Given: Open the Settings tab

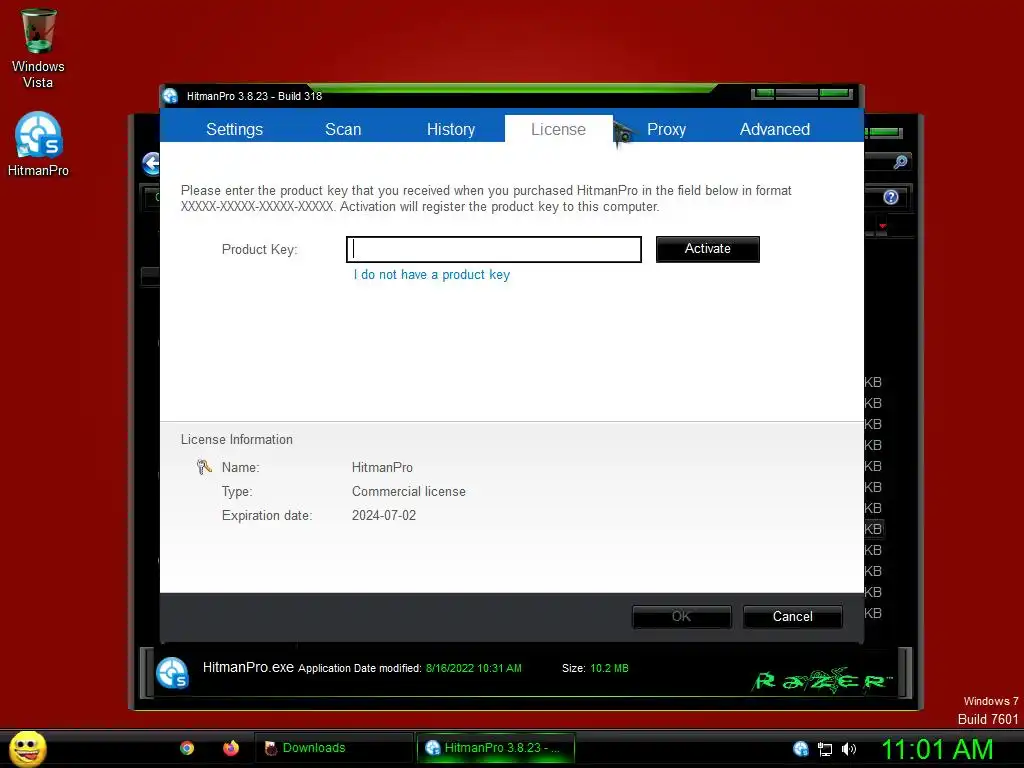Looking at the screenshot, I should coord(234,129).
